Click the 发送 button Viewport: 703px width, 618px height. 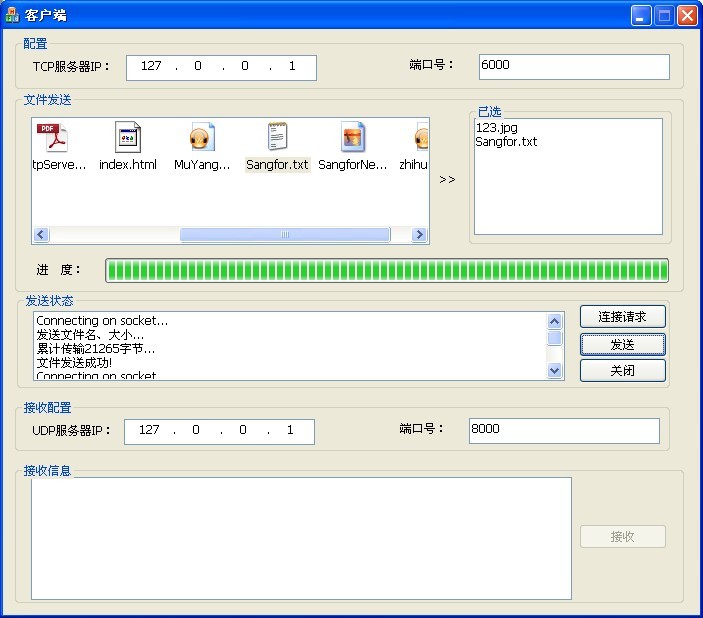pos(622,344)
